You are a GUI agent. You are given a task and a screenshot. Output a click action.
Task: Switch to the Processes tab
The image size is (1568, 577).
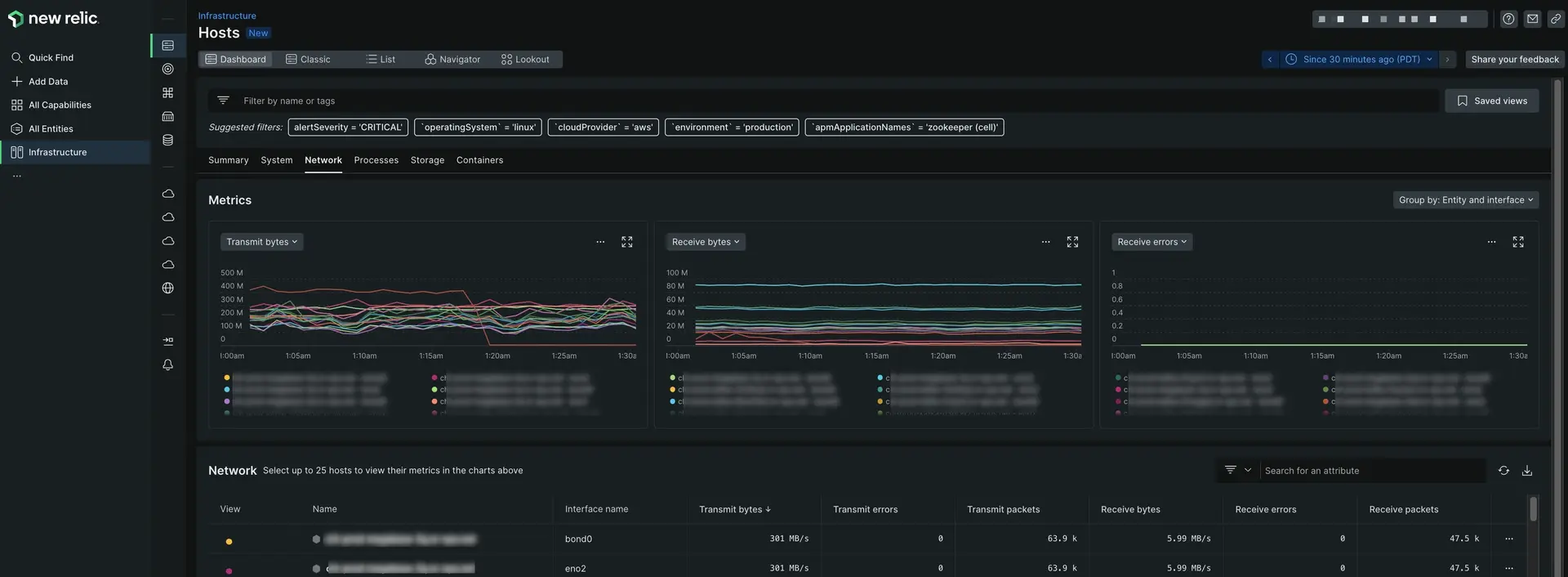point(376,160)
